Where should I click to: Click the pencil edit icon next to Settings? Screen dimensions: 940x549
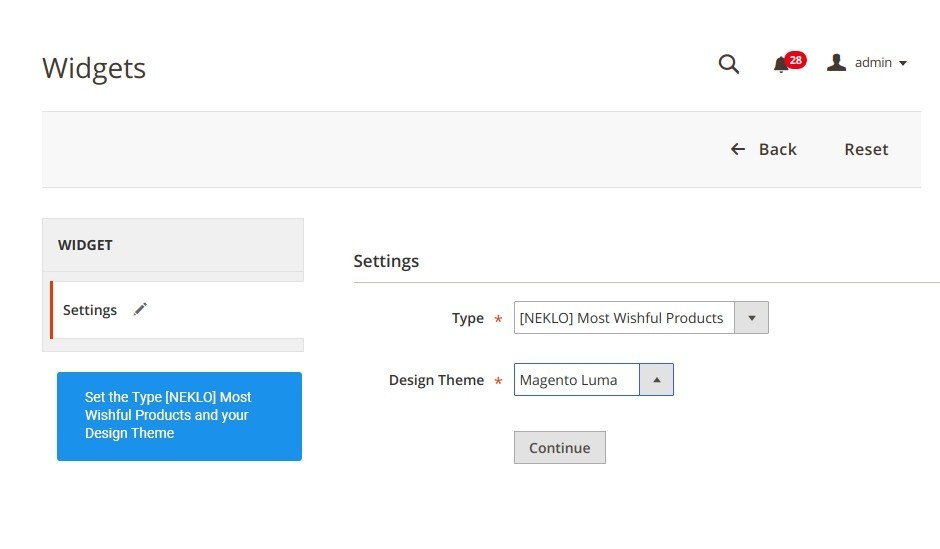140,309
